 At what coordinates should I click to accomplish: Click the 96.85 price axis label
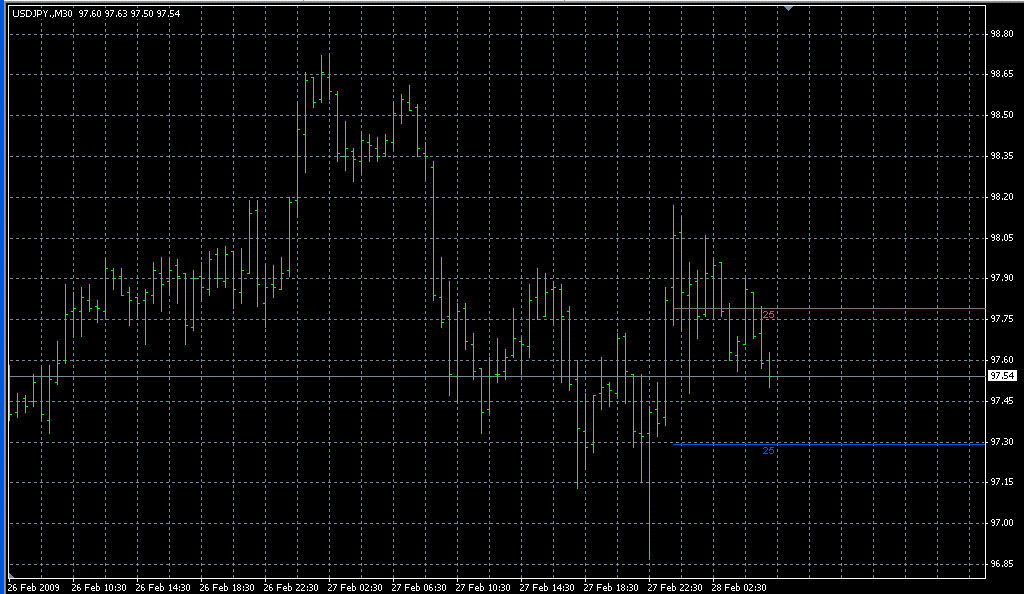point(1002,564)
